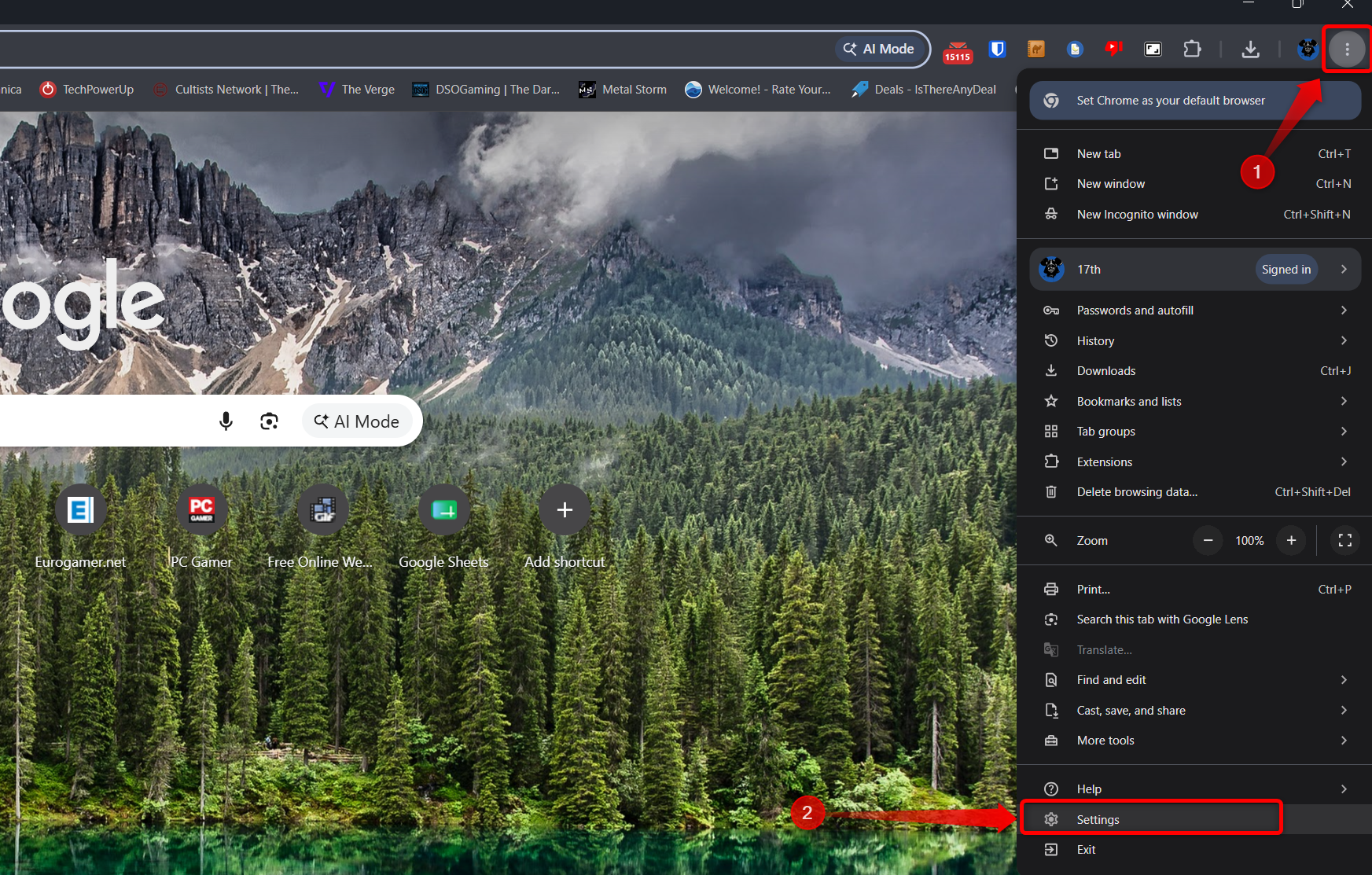Open the Chrome three-dot menu button
Screen dimensions: 1372x875
click(x=1347, y=49)
